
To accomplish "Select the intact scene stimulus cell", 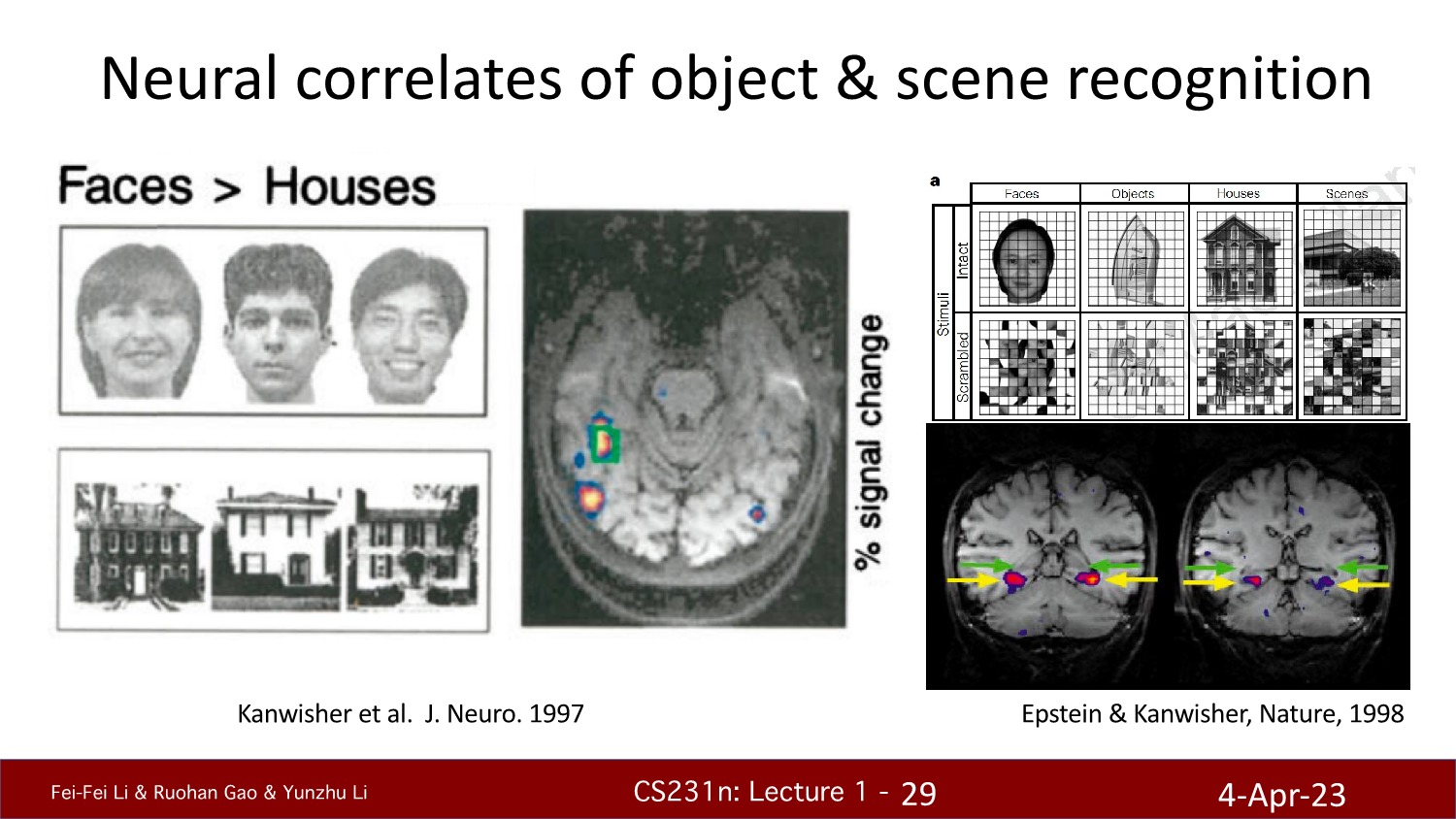I will pyautogui.click(x=1352, y=258).
